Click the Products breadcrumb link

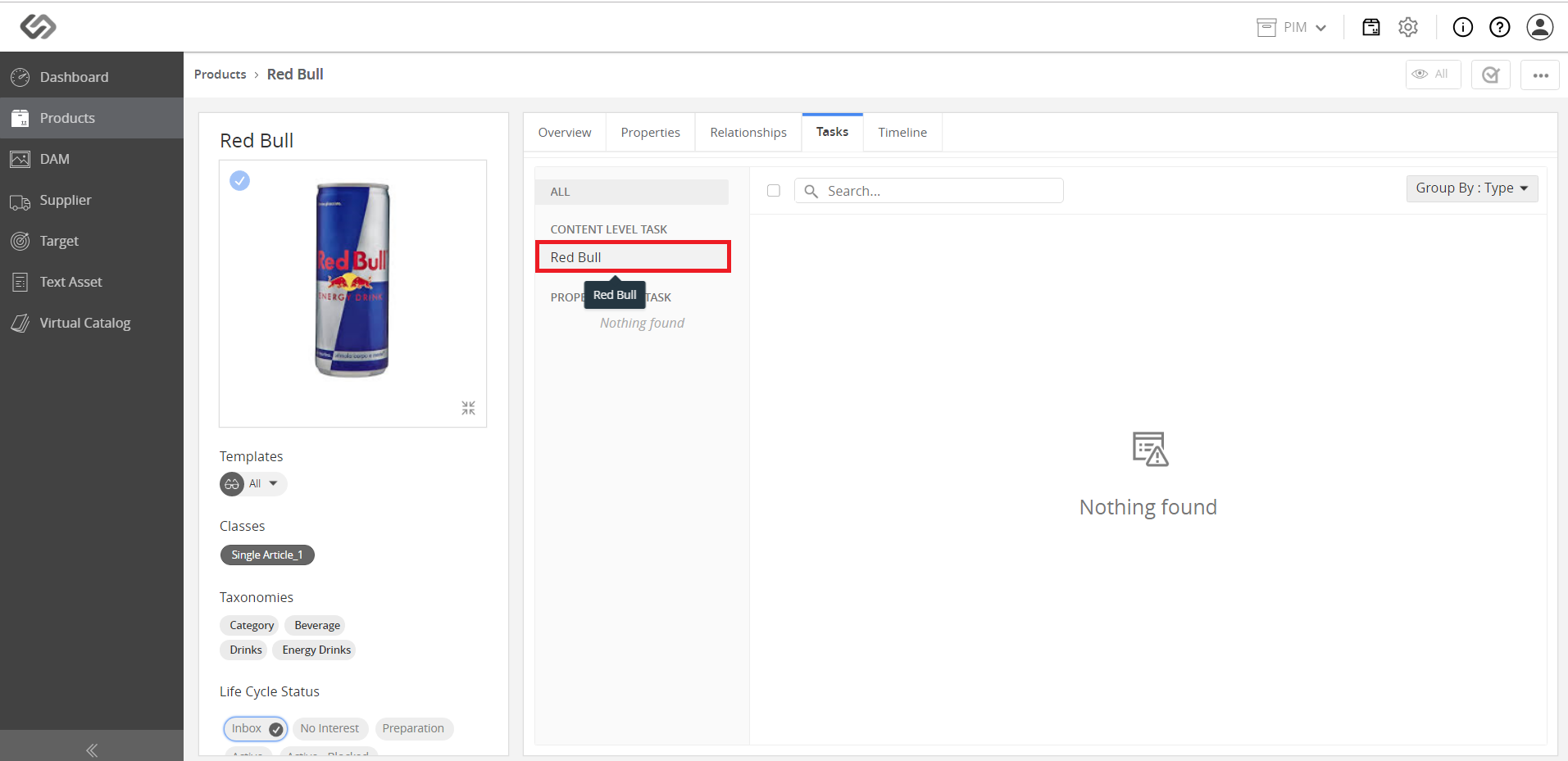[220, 75]
